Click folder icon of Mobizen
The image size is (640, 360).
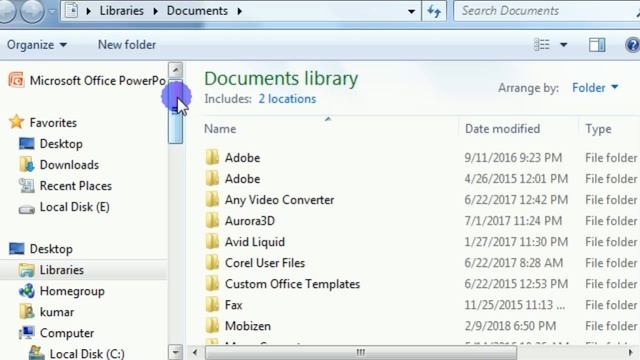(212, 326)
